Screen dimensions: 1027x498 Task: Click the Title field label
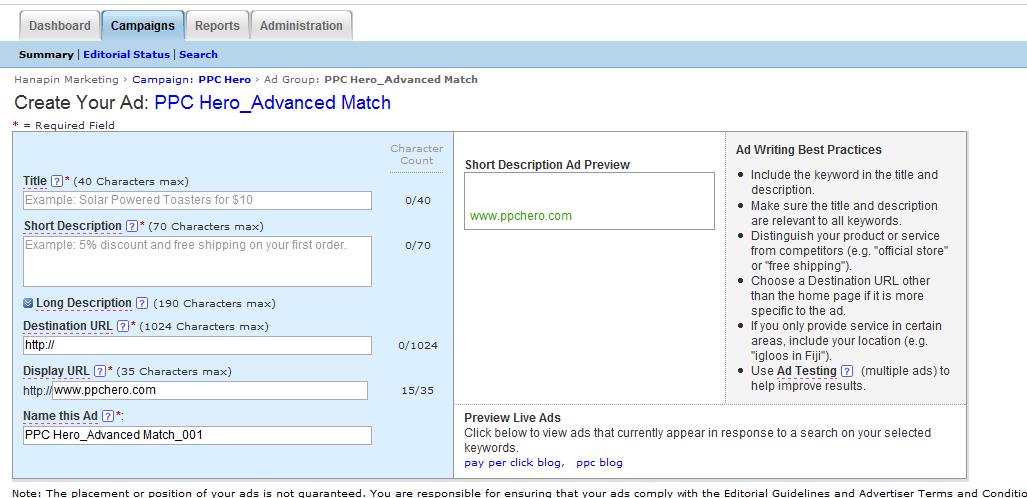(35, 181)
